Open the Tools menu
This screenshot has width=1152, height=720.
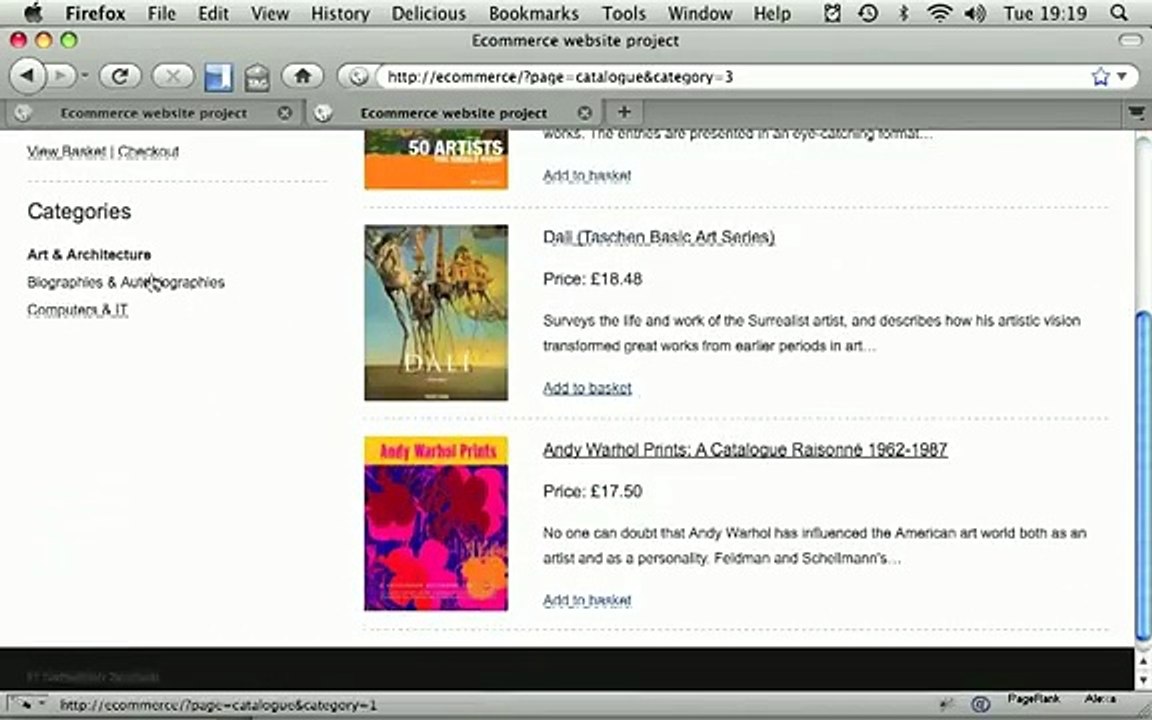tap(624, 13)
